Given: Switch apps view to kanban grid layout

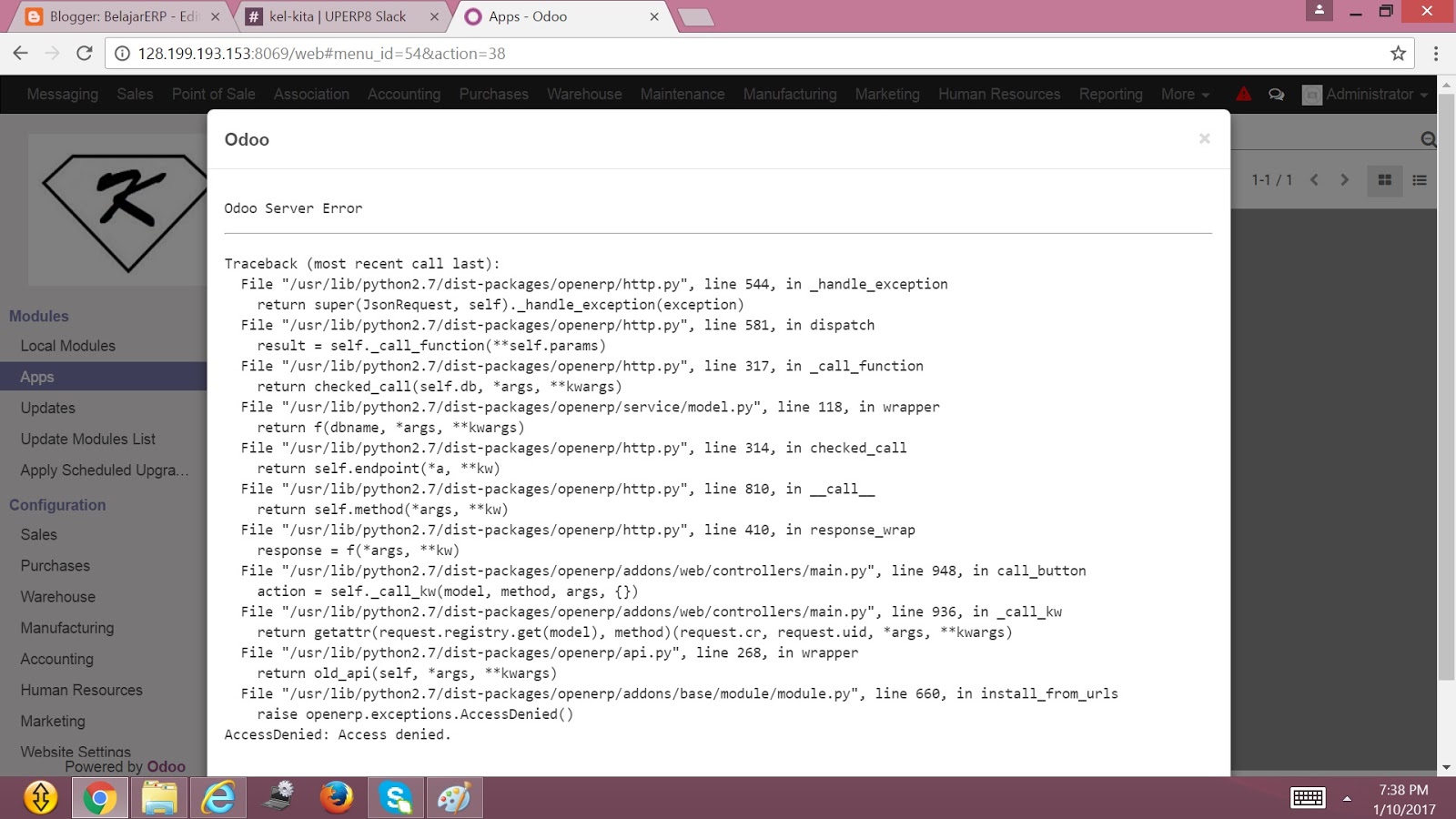Looking at the screenshot, I should 1385,180.
